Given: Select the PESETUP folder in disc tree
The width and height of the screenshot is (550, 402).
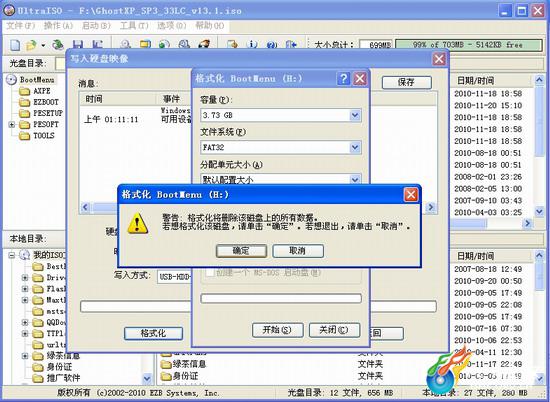Looking at the screenshot, I should 48,113.
